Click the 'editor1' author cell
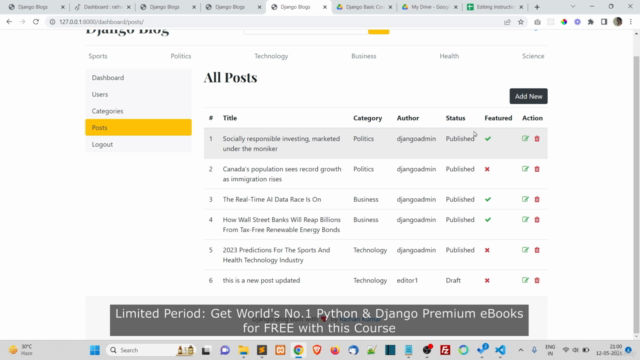This screenshot has width=640, height=360. pyautogui.click(x=407, y=280)
